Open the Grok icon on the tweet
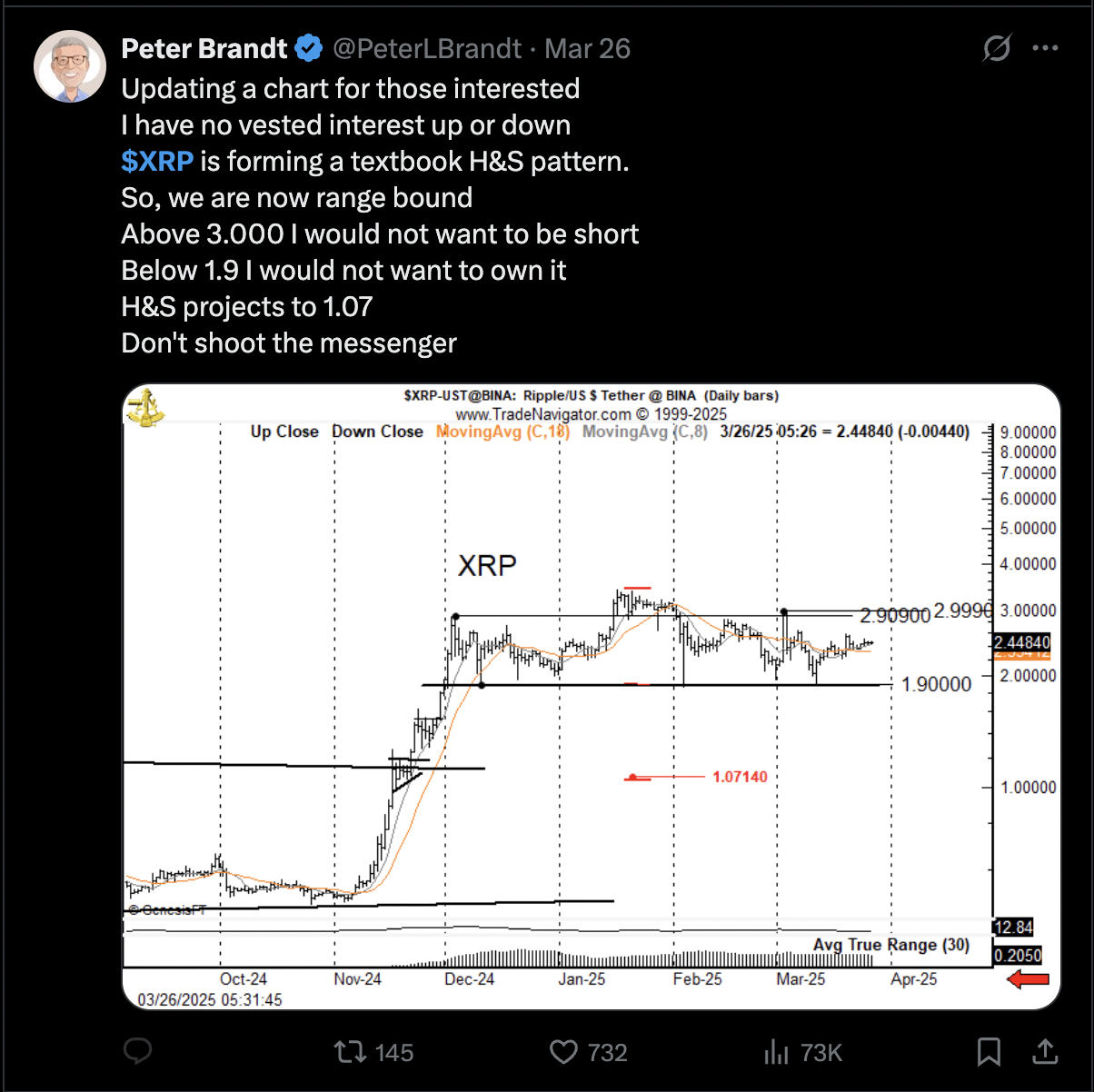This screenshot has width=1094, height=1092. click(997, 48)
